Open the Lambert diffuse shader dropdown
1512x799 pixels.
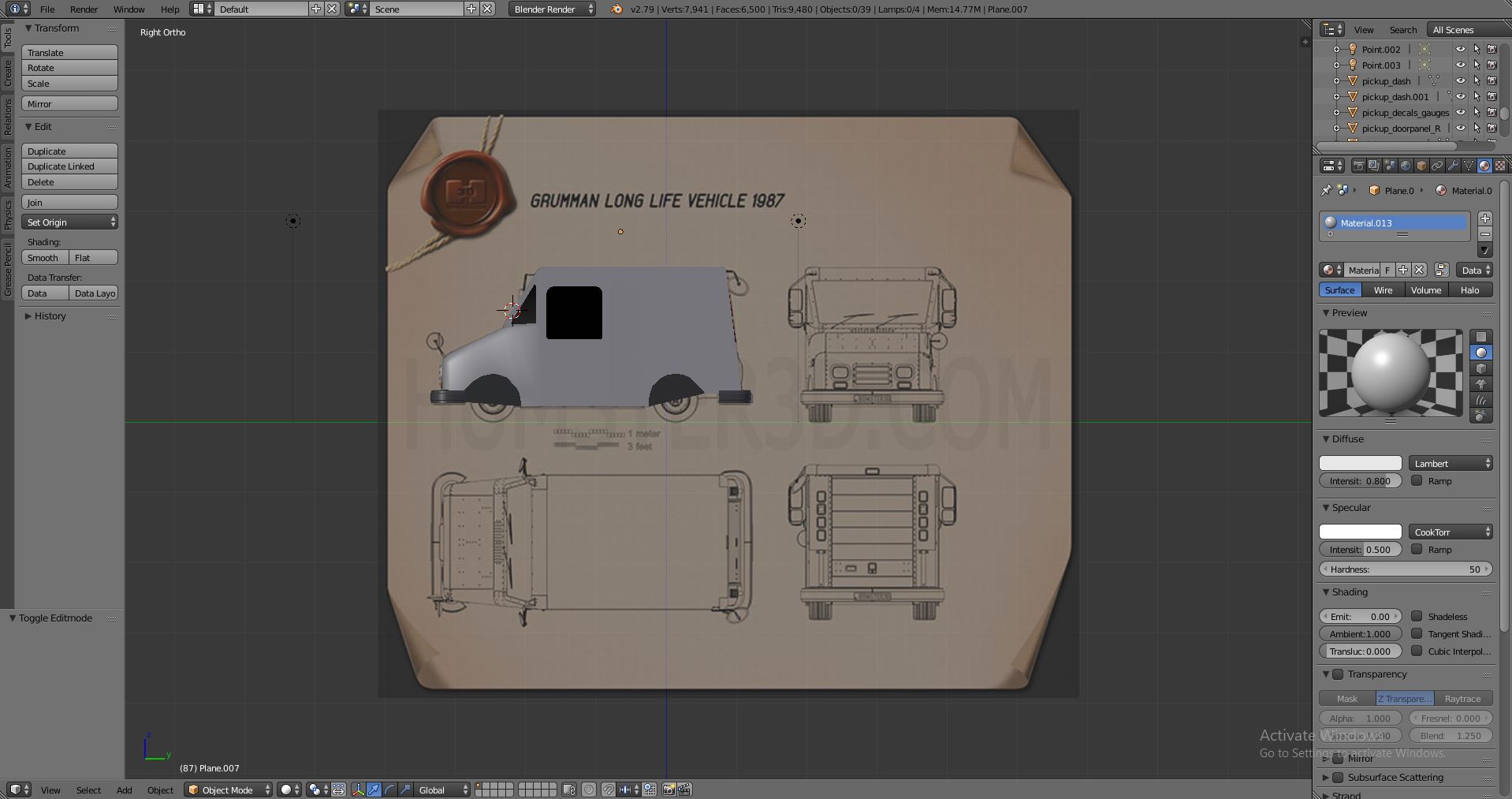click(x=1451, y=463)
